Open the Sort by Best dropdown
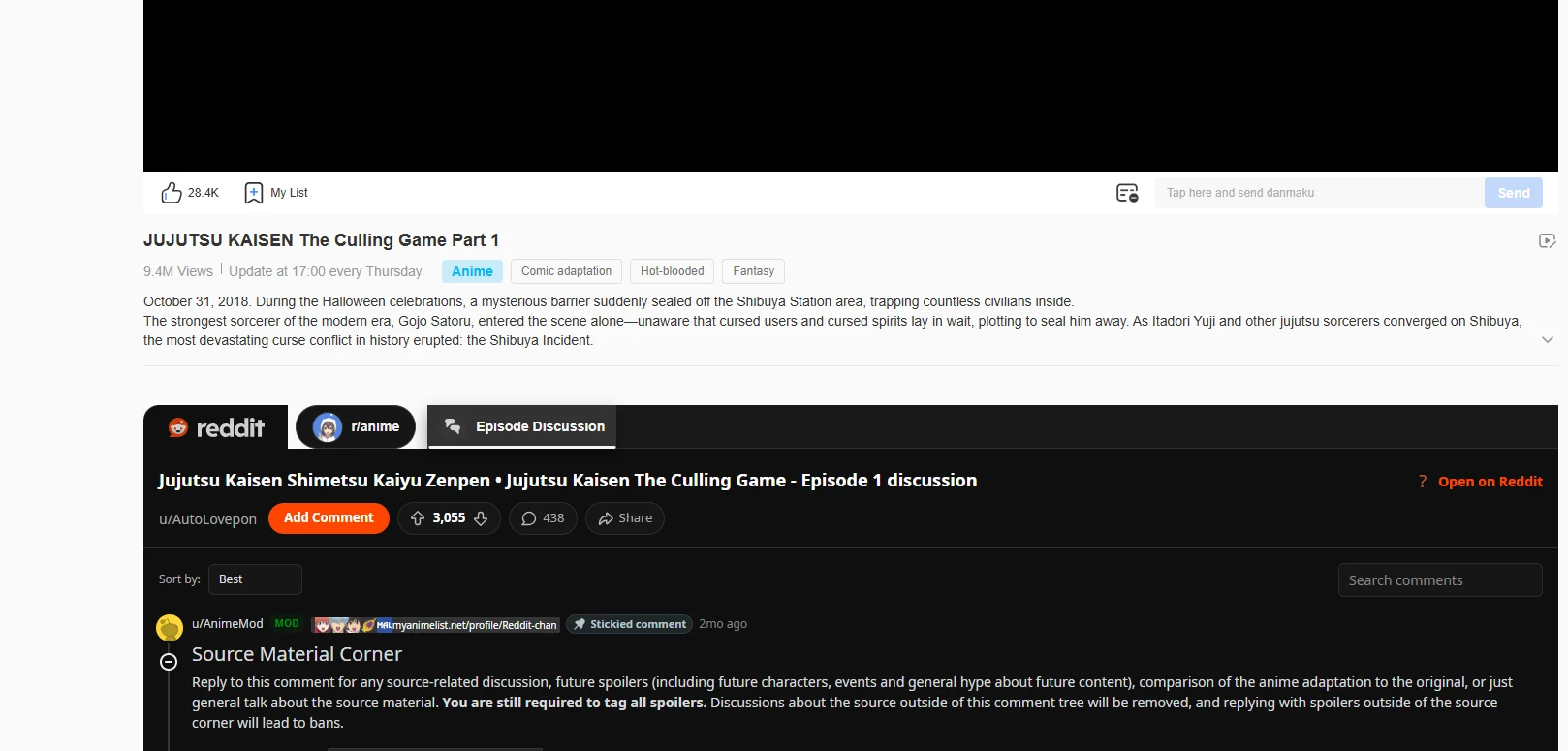 click(x=255, y=579)
